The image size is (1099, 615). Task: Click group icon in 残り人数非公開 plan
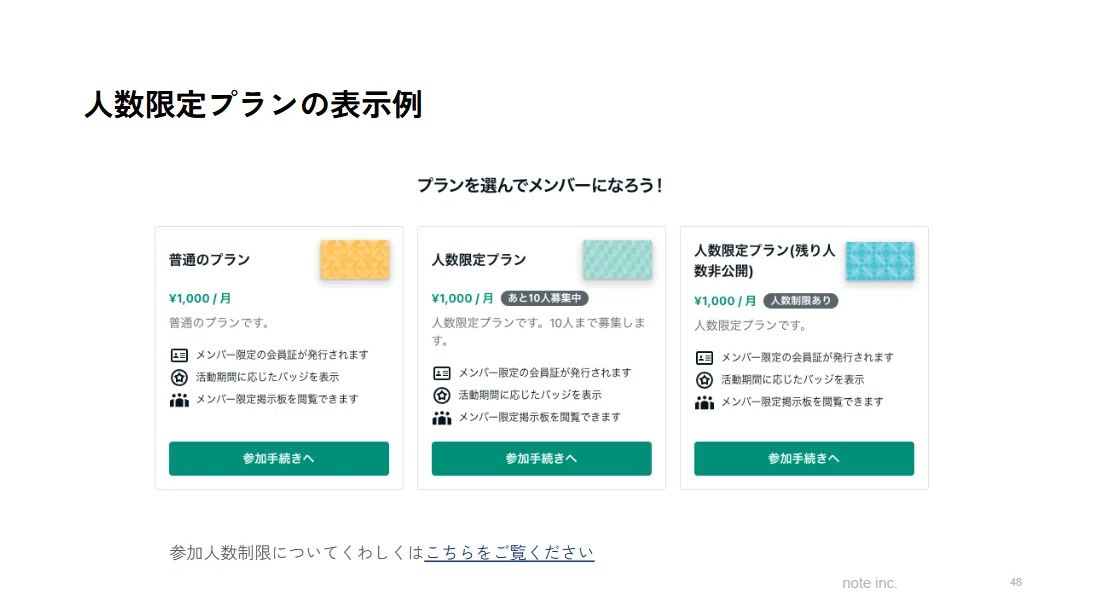tap(704, 403)
